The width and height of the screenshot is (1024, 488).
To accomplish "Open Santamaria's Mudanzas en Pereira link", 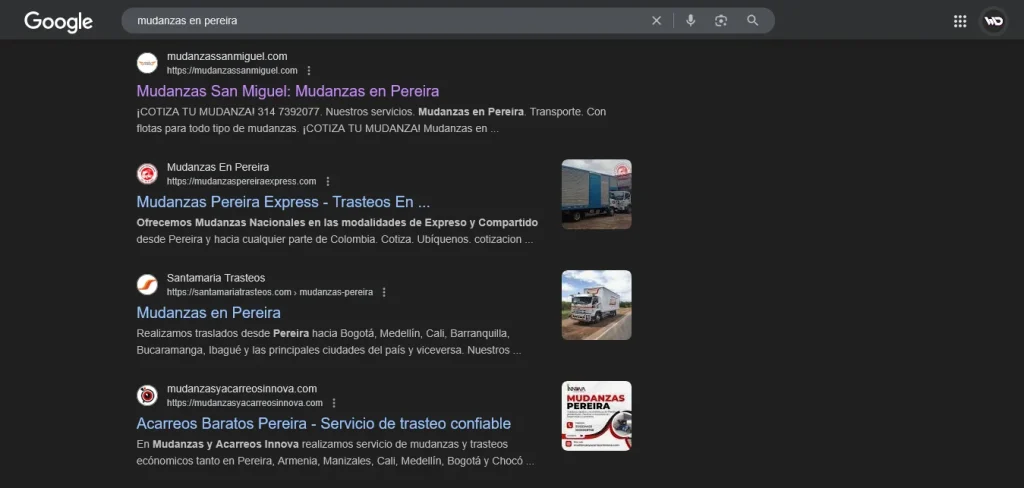I will [x=208, y=312].
